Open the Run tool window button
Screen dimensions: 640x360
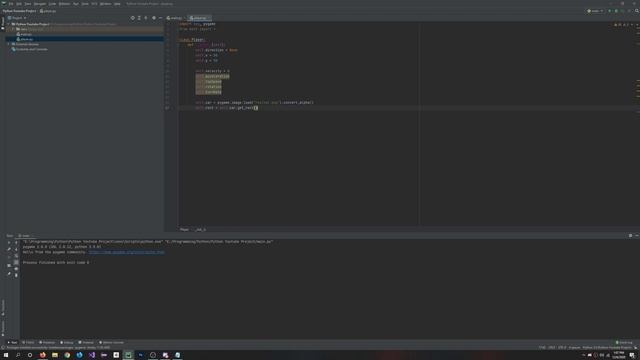click(x=12, y=342)
